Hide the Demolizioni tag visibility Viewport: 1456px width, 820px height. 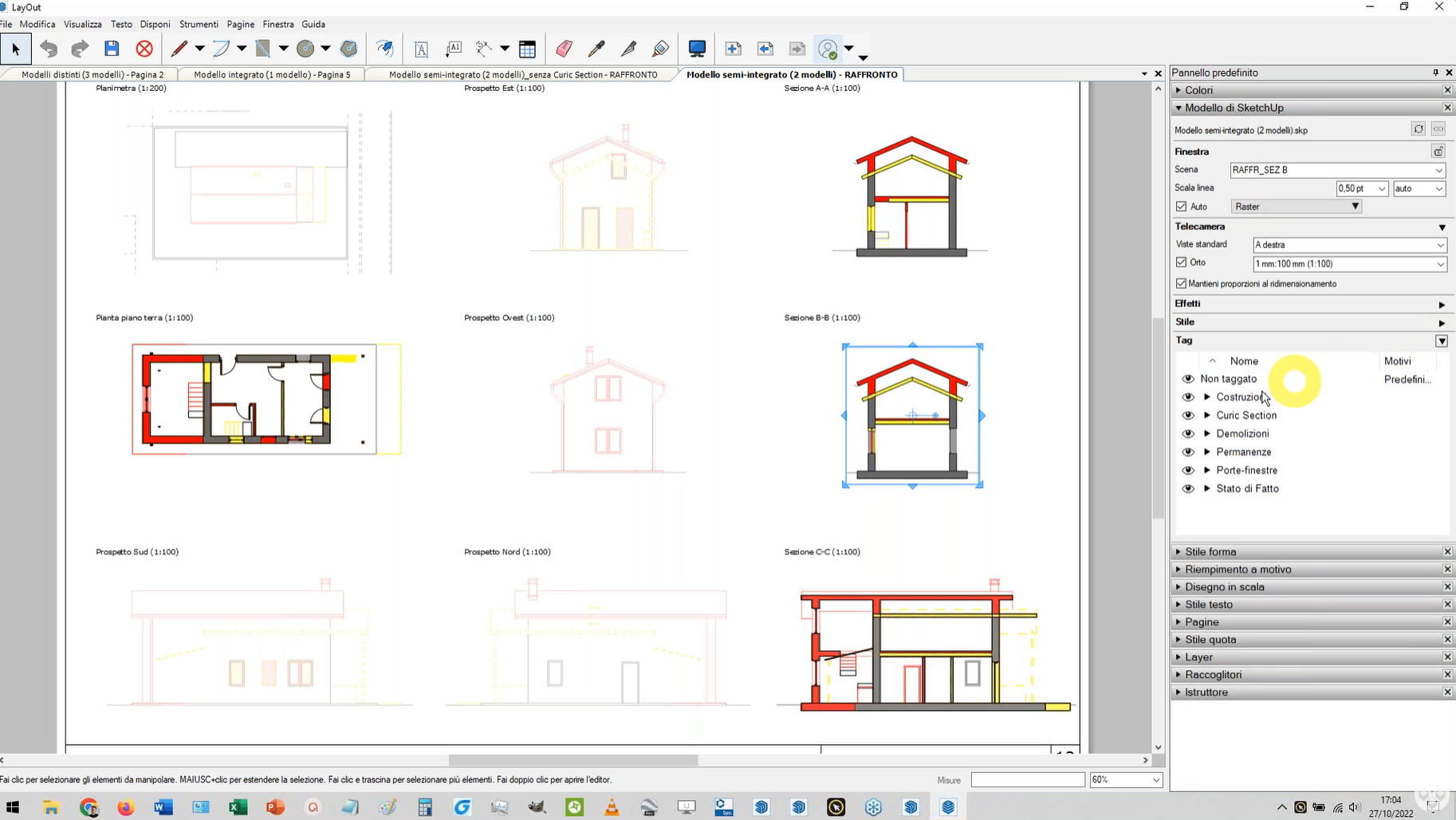coord(1188,434)
